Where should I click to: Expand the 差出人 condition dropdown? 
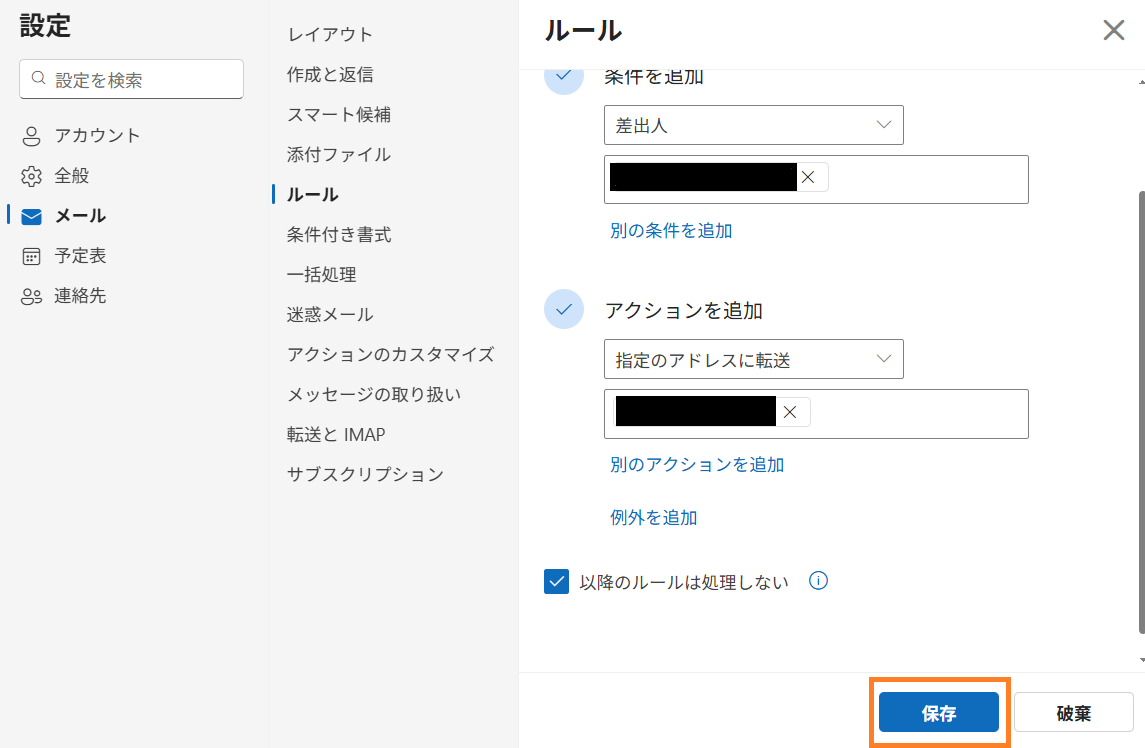point(753,125)
